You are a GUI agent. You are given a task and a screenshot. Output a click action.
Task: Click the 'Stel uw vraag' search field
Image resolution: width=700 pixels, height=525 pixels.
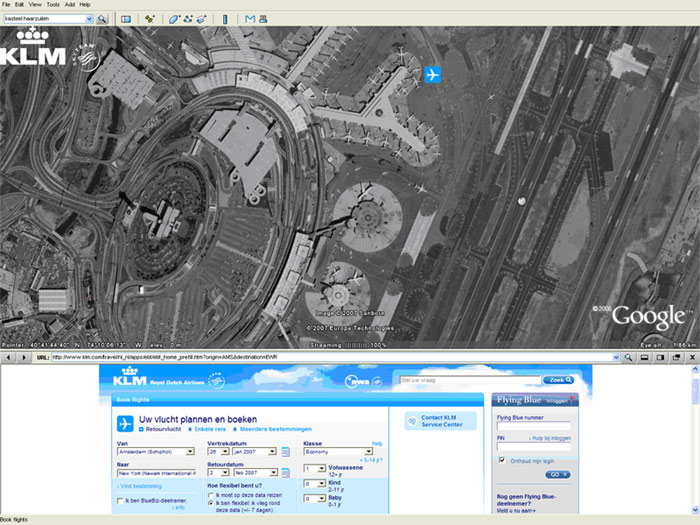(x=470, y=380)
